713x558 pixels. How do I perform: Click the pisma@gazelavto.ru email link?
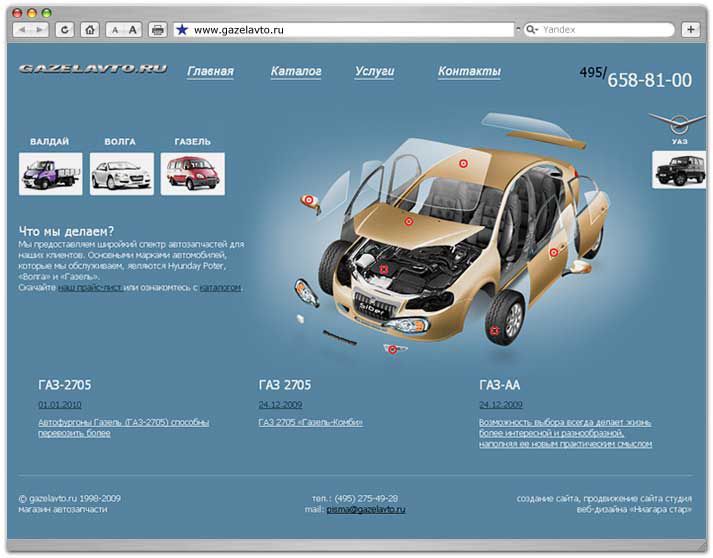366,509
